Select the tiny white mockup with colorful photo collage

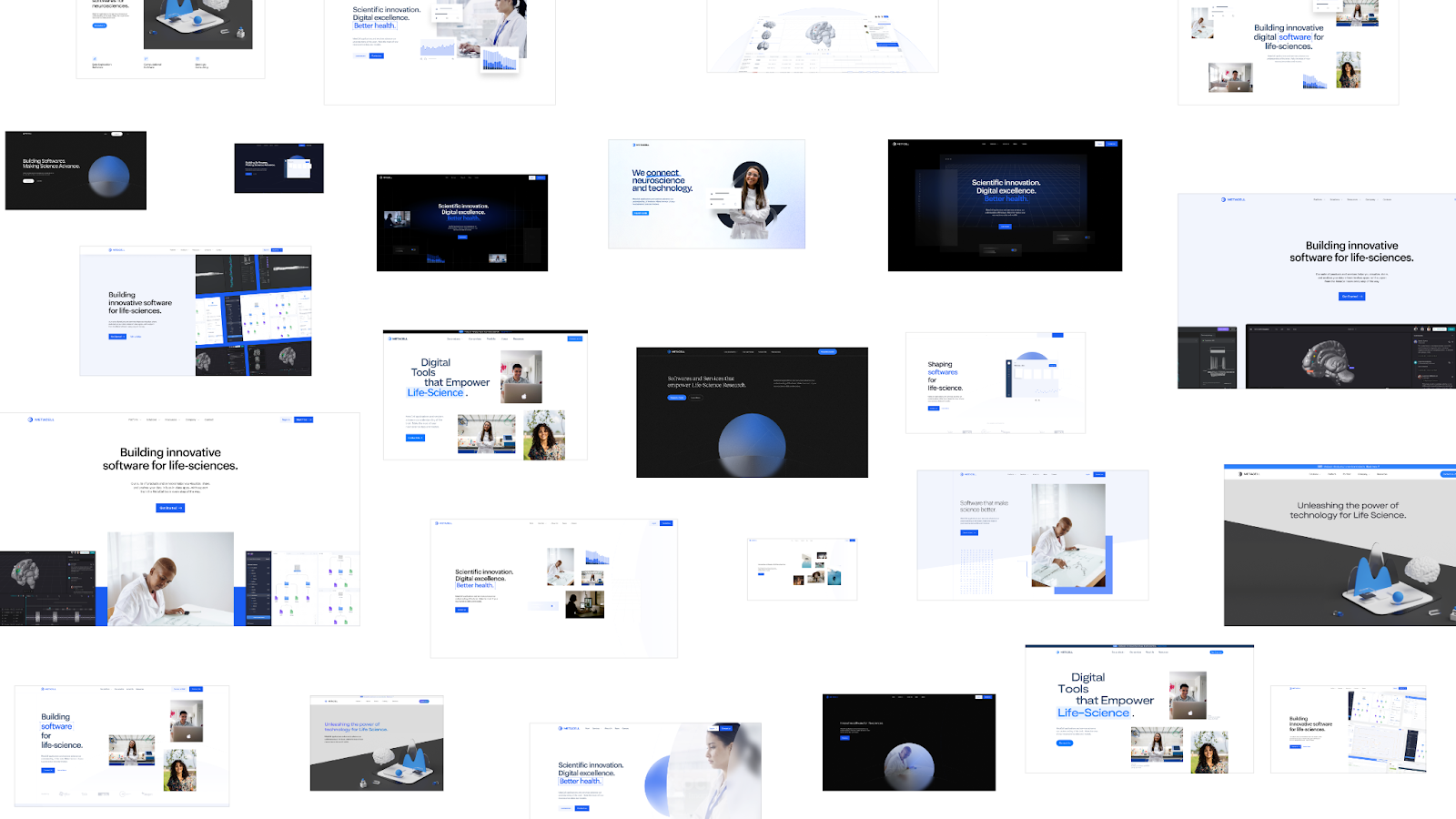(802, 569)
